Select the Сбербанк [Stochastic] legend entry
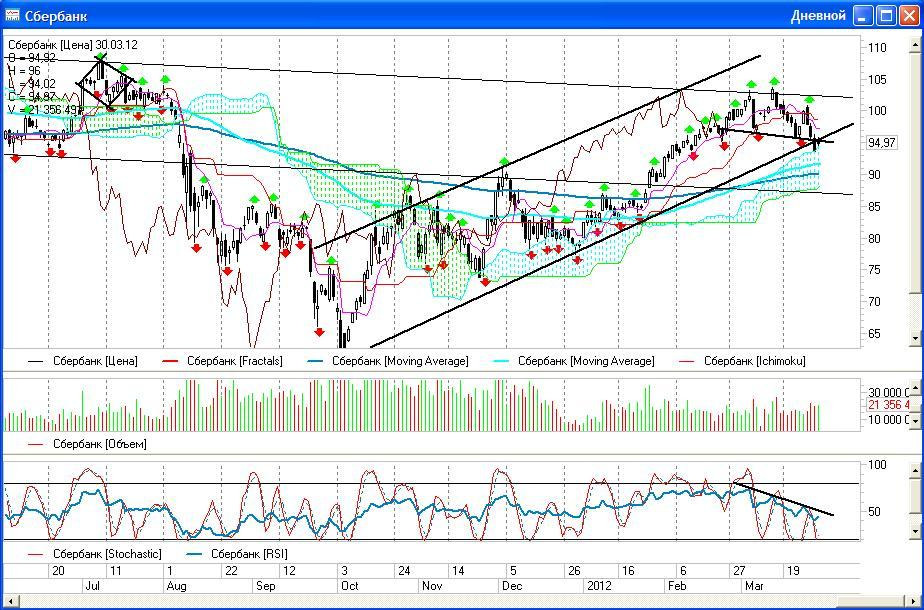The width and height of the screenshot is (924, 610). coord(94,555)
